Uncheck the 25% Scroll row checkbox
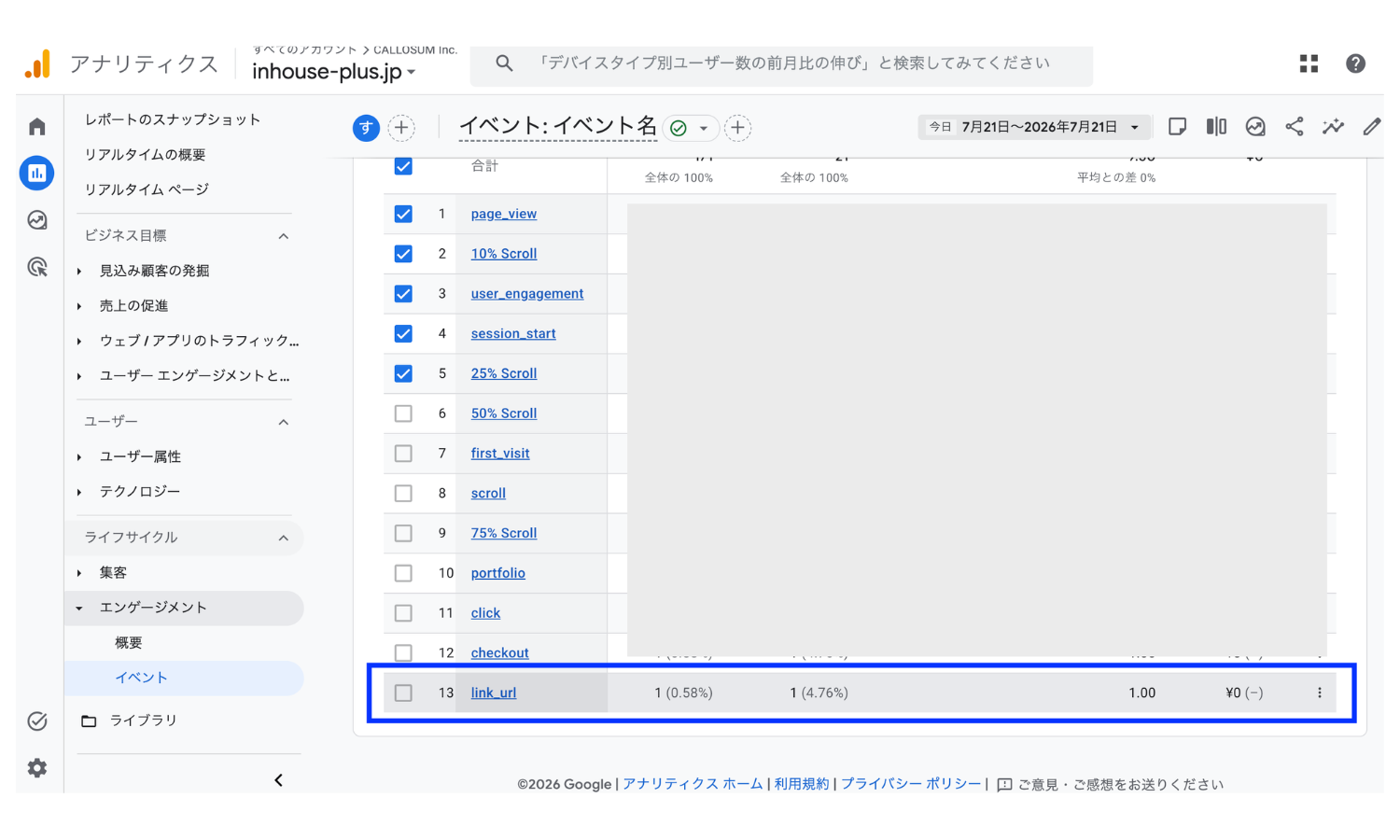 pos(403,373)
